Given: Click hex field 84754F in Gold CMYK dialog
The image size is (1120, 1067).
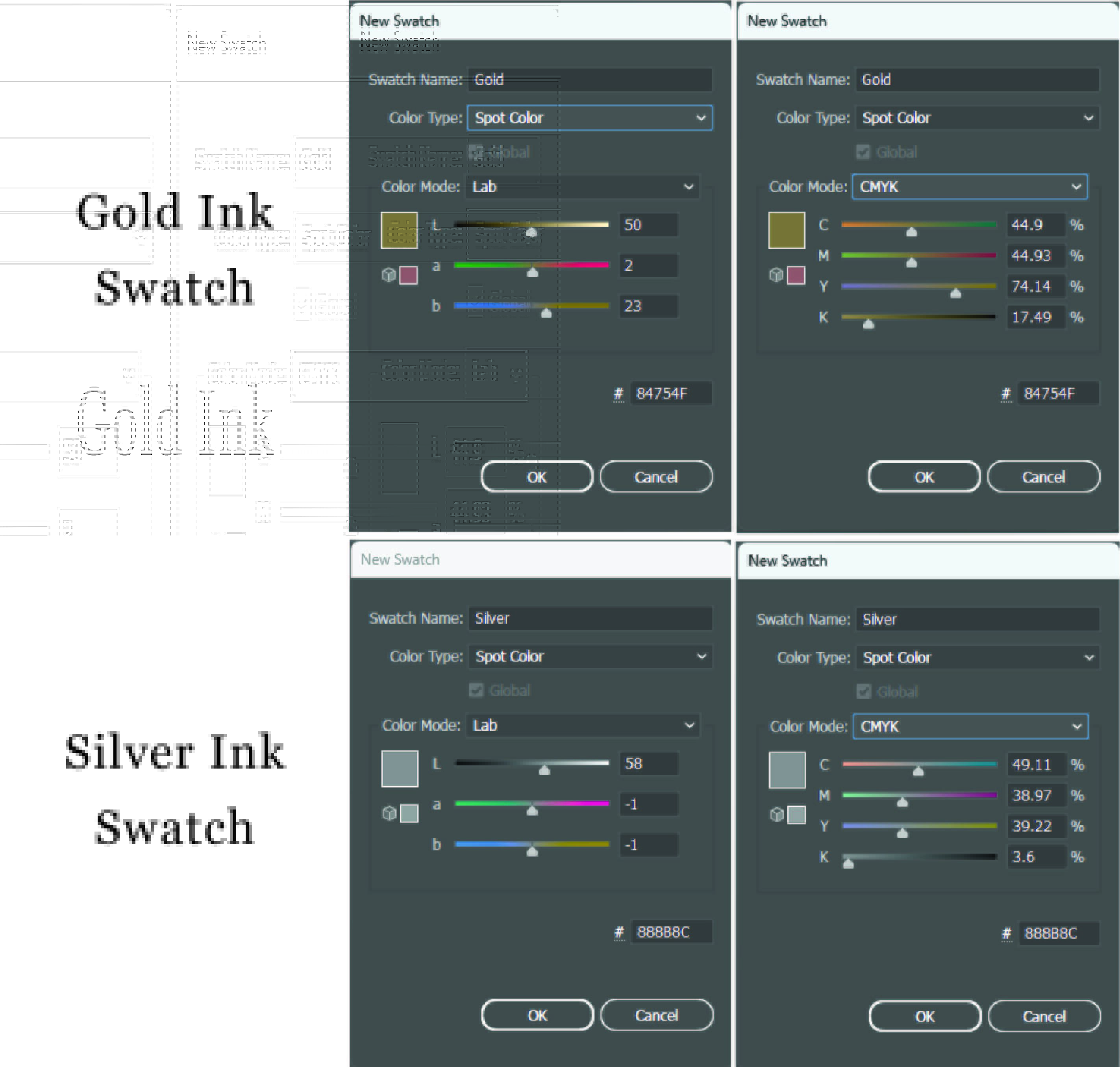Looking at the screenshot, I should coord(1059,394).
